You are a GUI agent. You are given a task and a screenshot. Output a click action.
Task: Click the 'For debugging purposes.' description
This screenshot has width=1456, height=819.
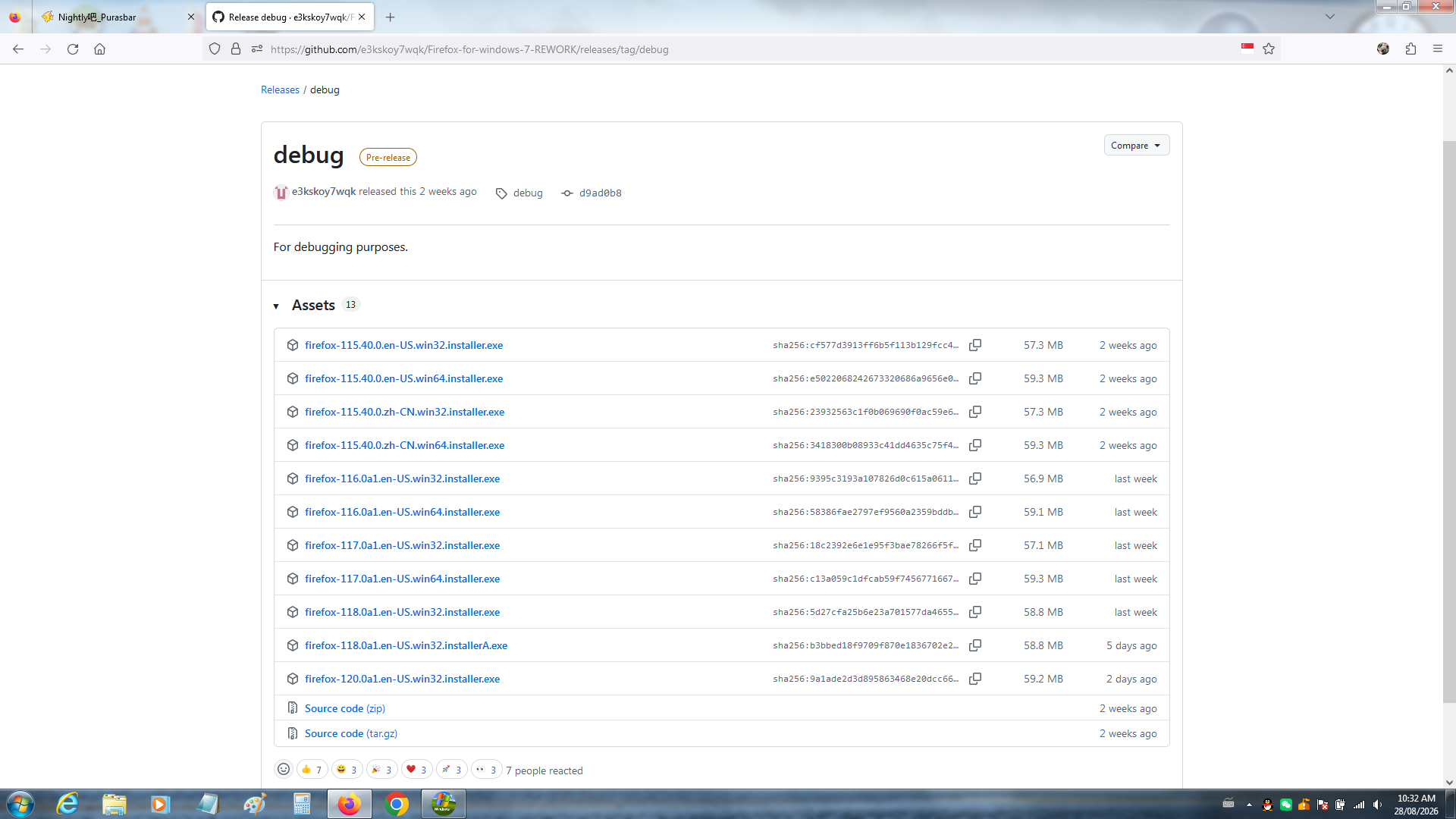(340, 247)
